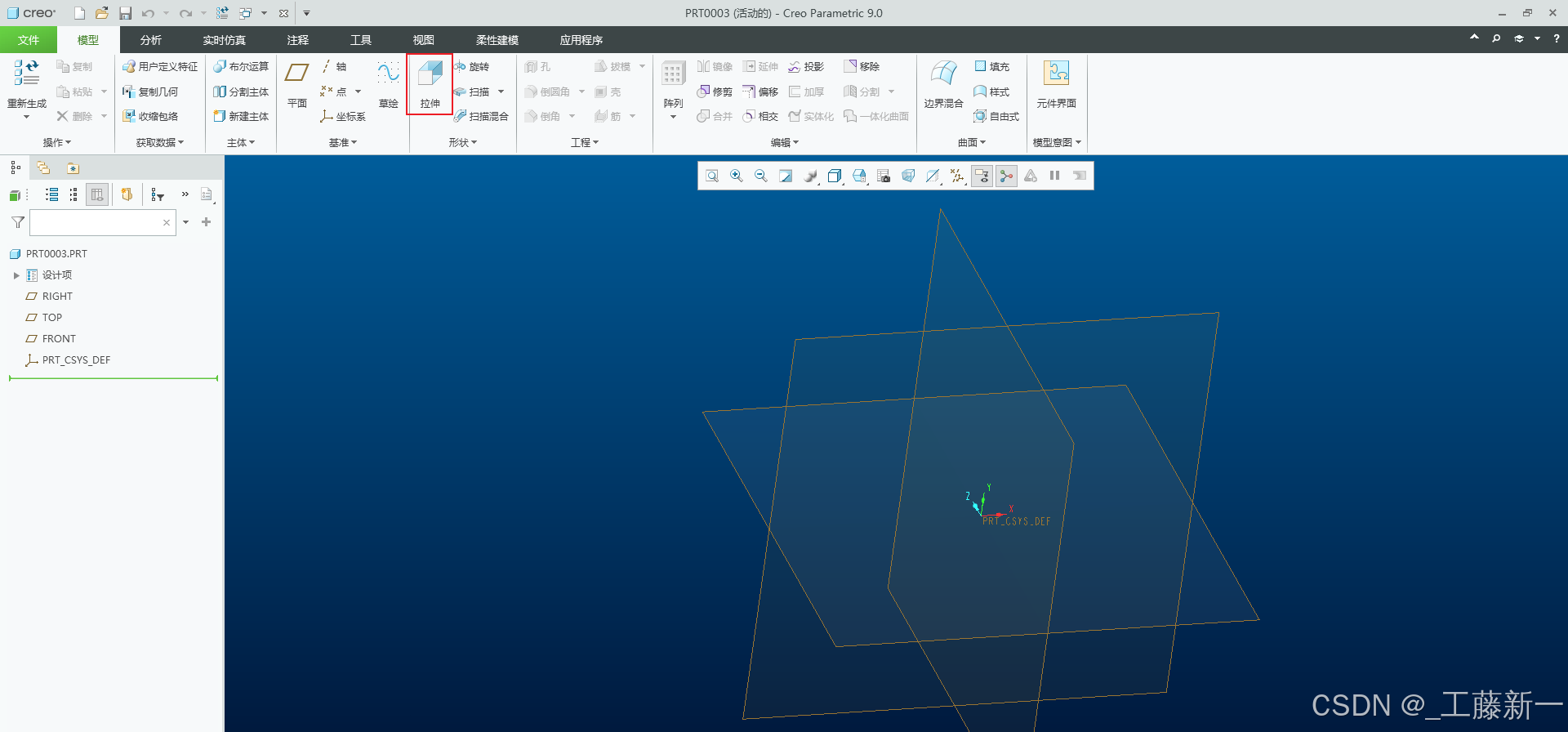Select the 相交 intersect tool
1568x732 pixels.
click(760, 116)
